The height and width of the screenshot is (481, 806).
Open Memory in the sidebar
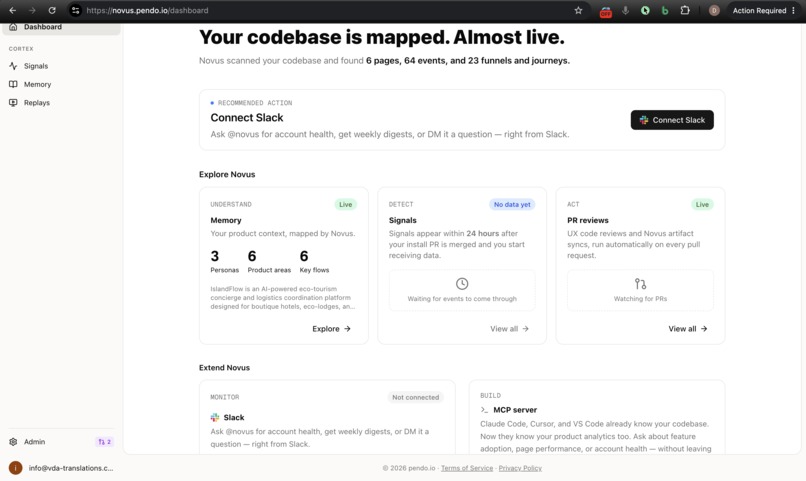pyautogui.click(x=61, y=84)
